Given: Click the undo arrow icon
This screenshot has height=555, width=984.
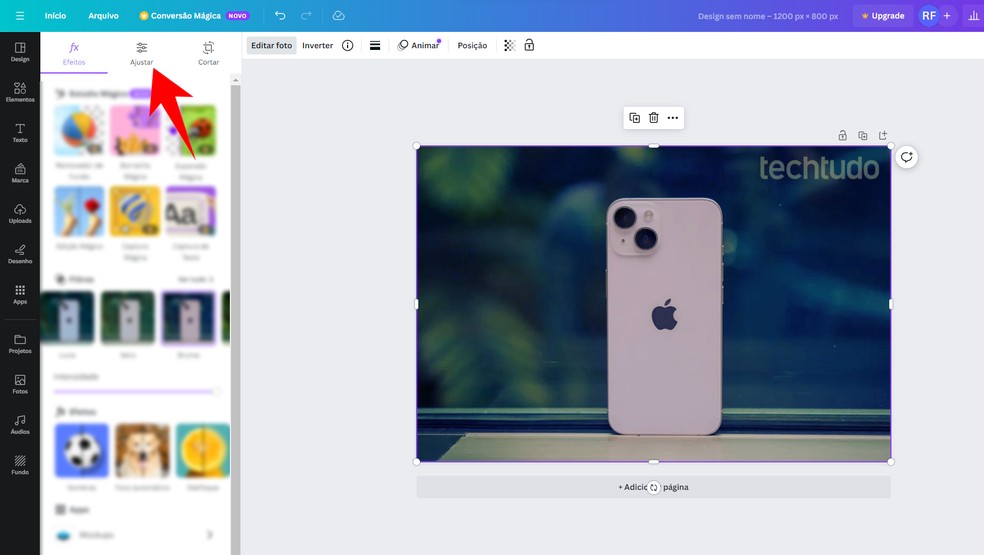Looking at the screenshot, I should [280, 16].
